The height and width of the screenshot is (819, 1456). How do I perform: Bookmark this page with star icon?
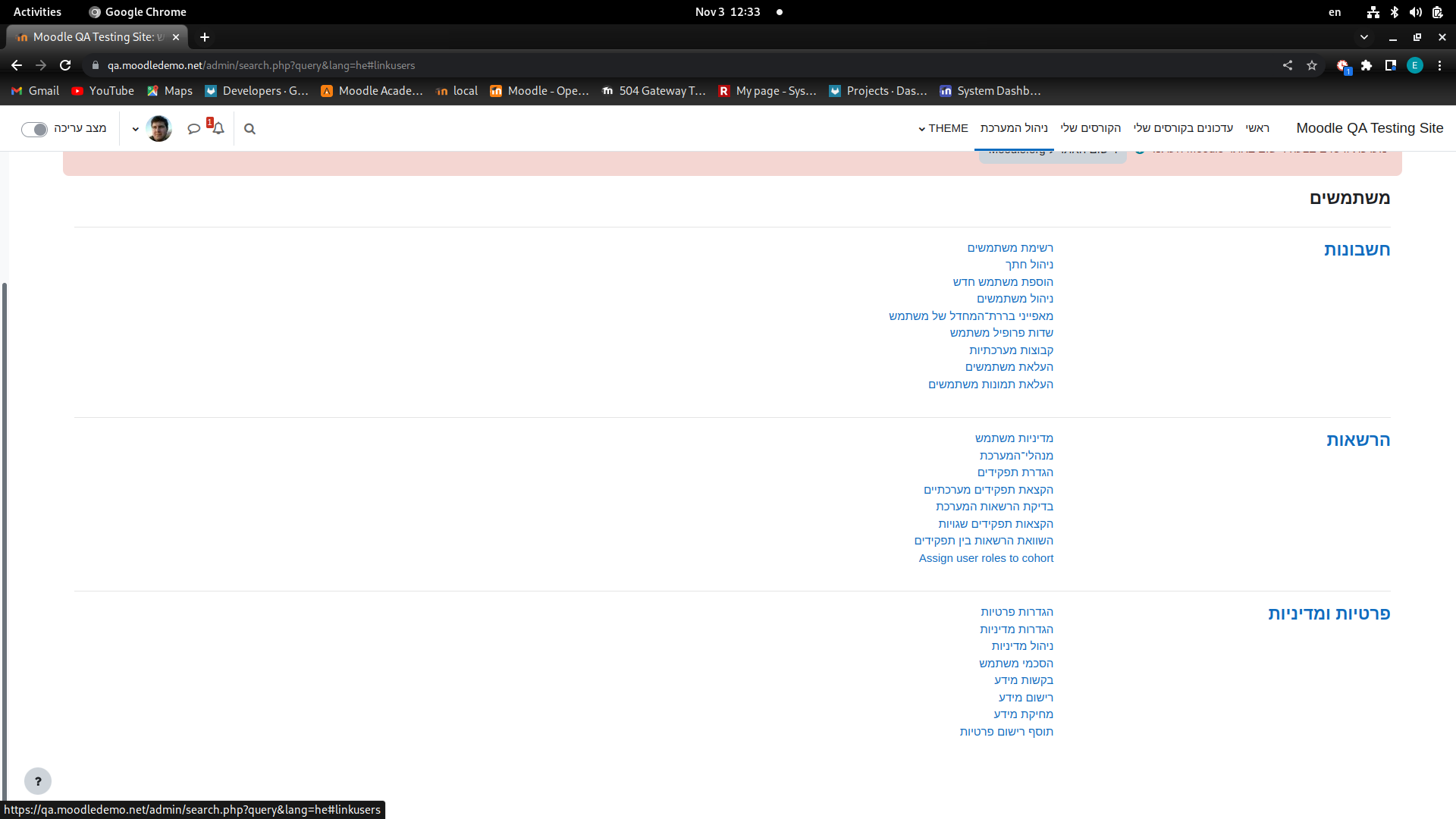pyautogui.click(x=1312, y=65)
